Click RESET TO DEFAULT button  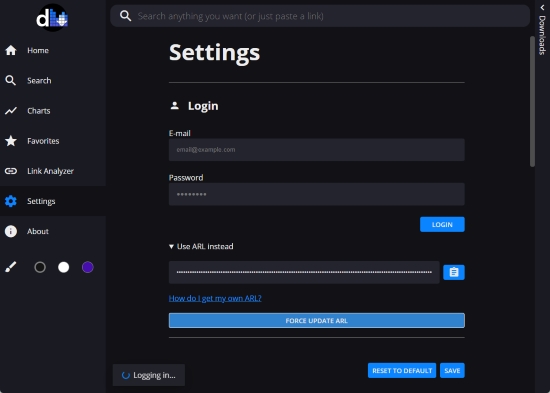(x=402, y=371)
